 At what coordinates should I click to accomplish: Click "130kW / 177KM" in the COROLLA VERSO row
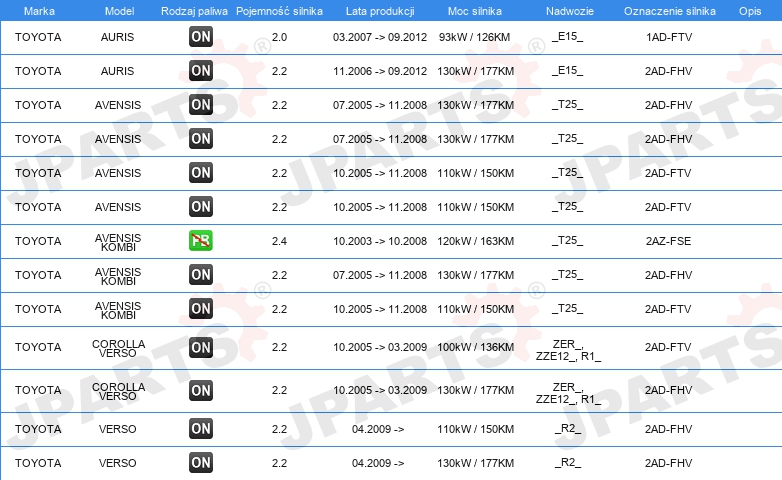pyautogui.click(x=475, y=390)
